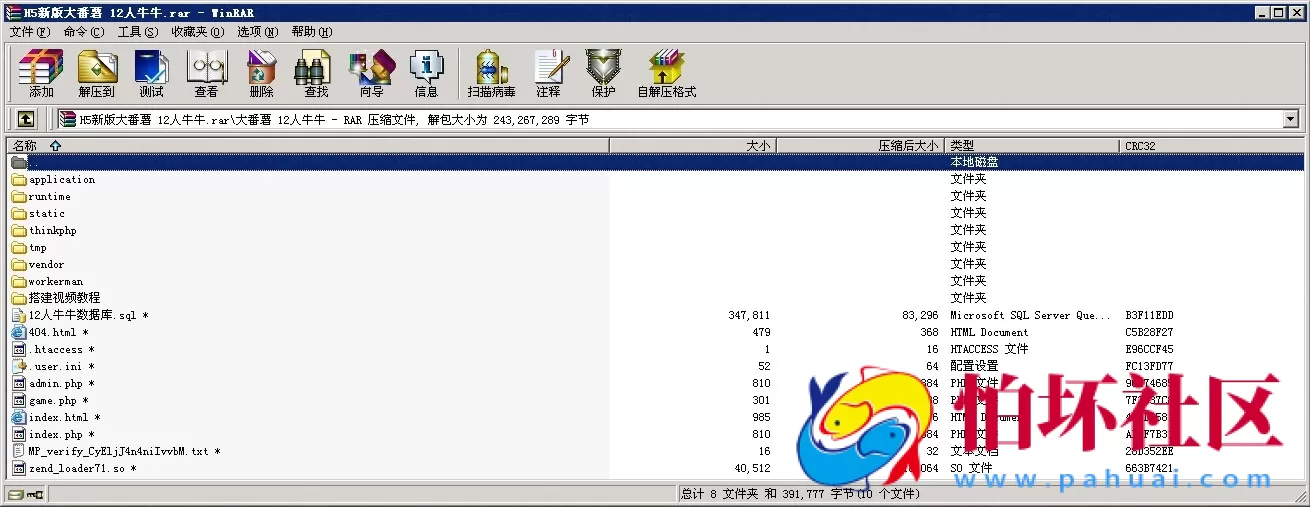Launch the 向导 (Wizard) tool

371,74
